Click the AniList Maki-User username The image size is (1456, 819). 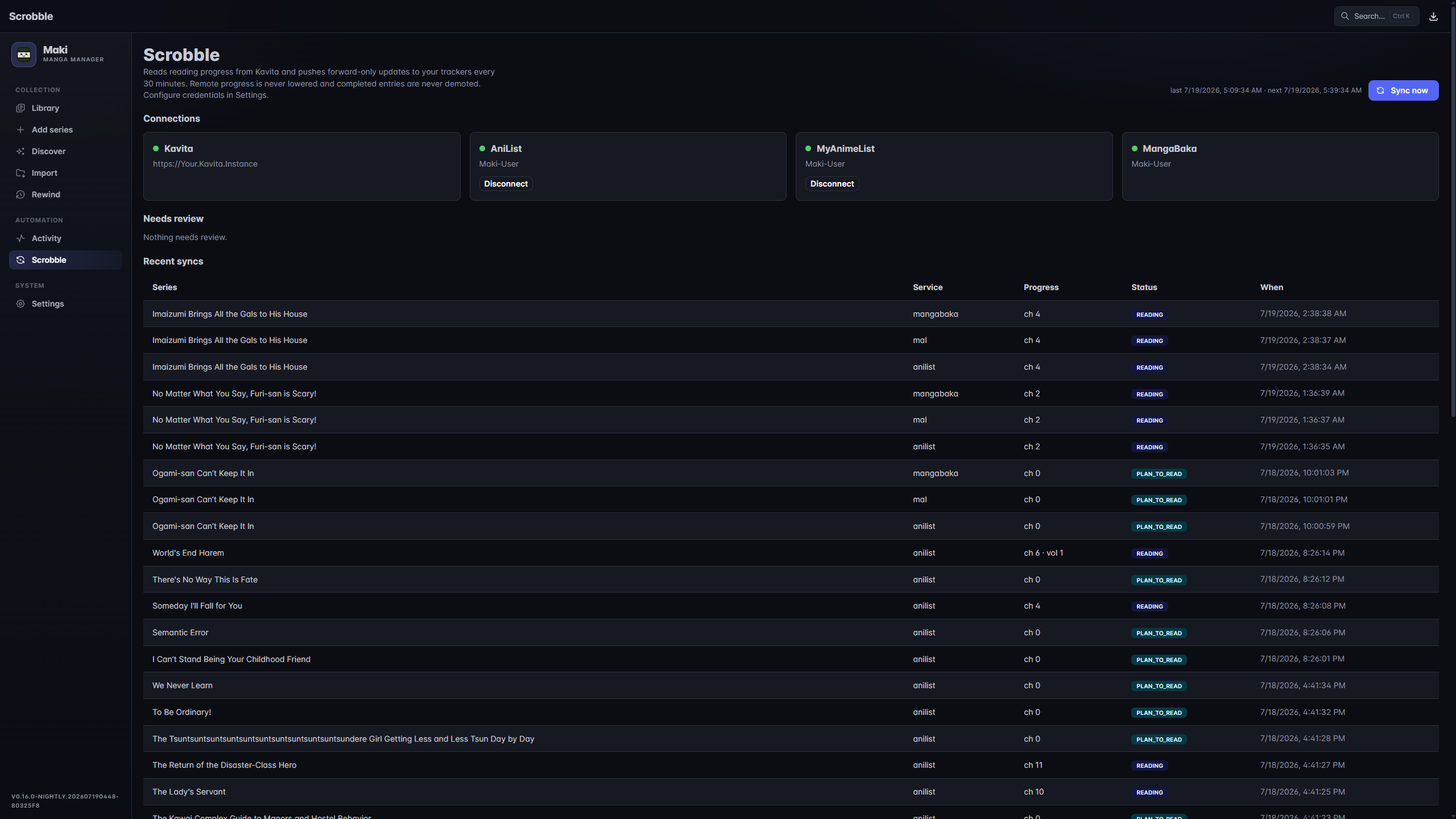pos(498,164)
